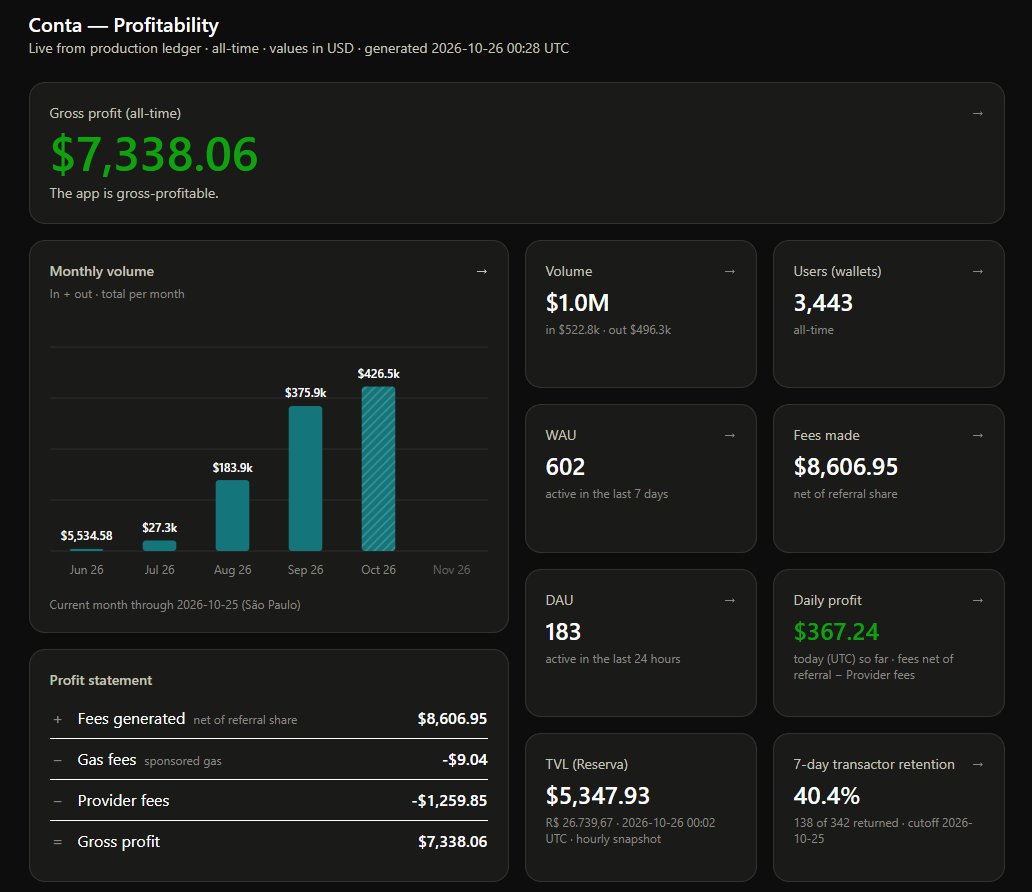This screenshot has width=1032, height=892.
Task: Click the Gas fees row label
Action: [x=107, y=760]
